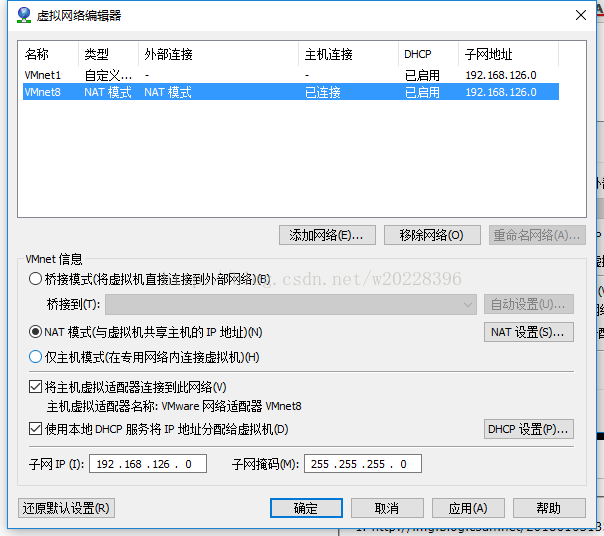The width and height of the screenshot is (604, 536).
Task: Click 已启用 DHCP cell of VMnet8
Action: tap(422, 92)
